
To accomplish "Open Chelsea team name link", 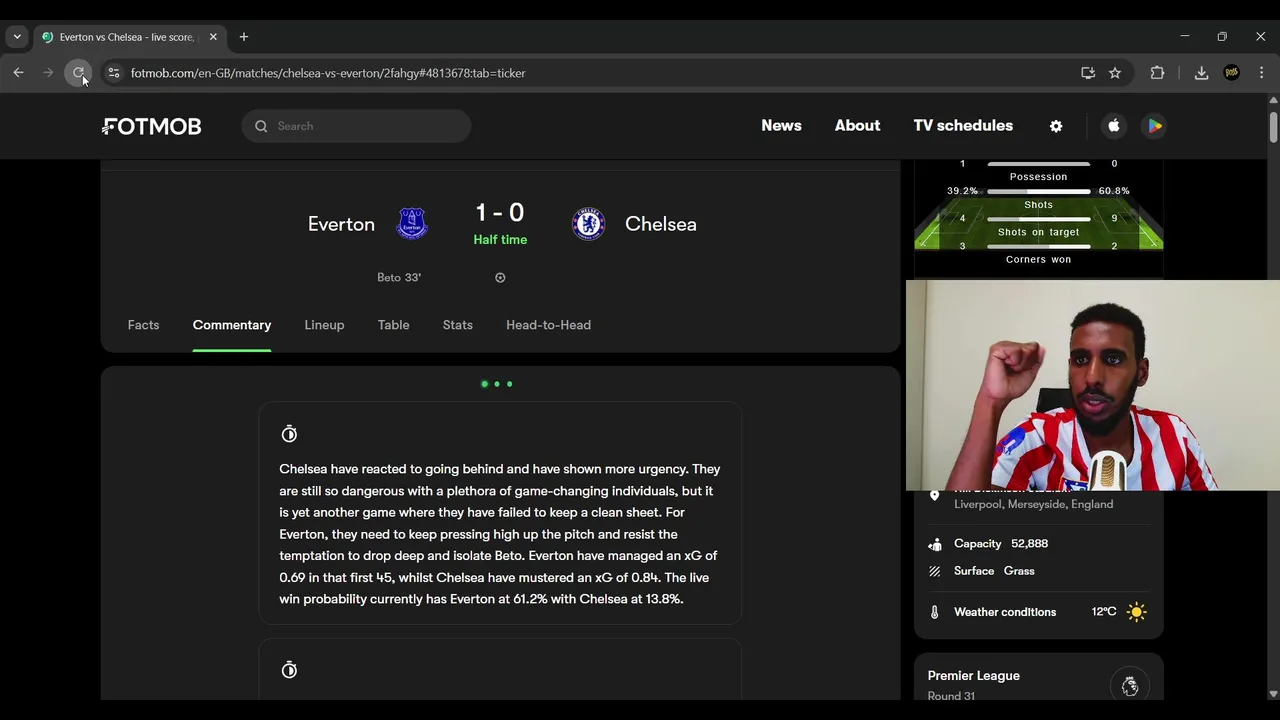I will click(x=661, y=224).
